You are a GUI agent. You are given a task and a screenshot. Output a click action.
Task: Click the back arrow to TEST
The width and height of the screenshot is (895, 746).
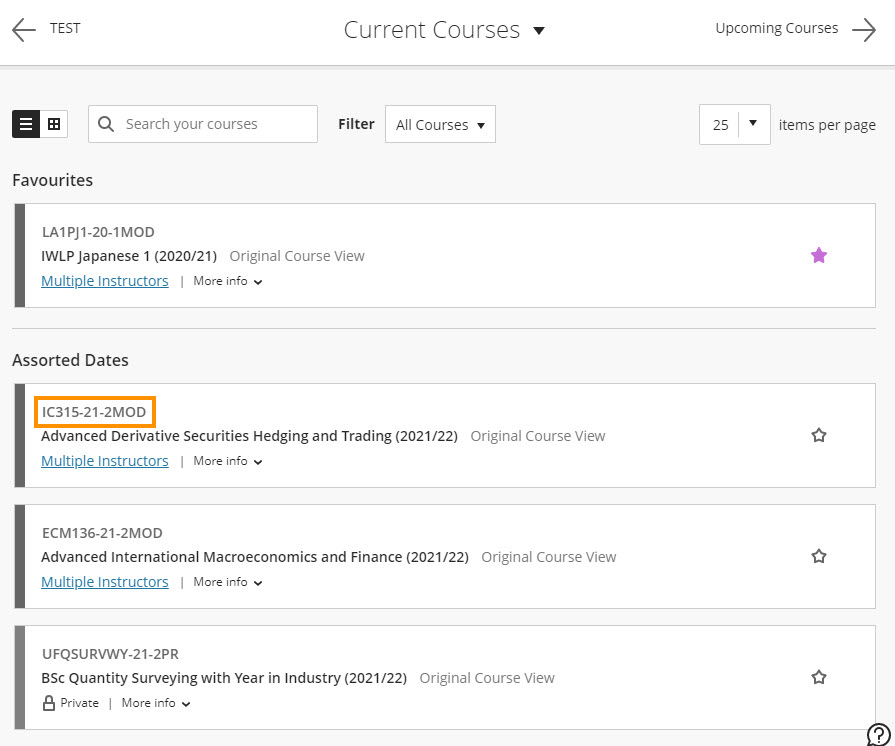(24, 29)
